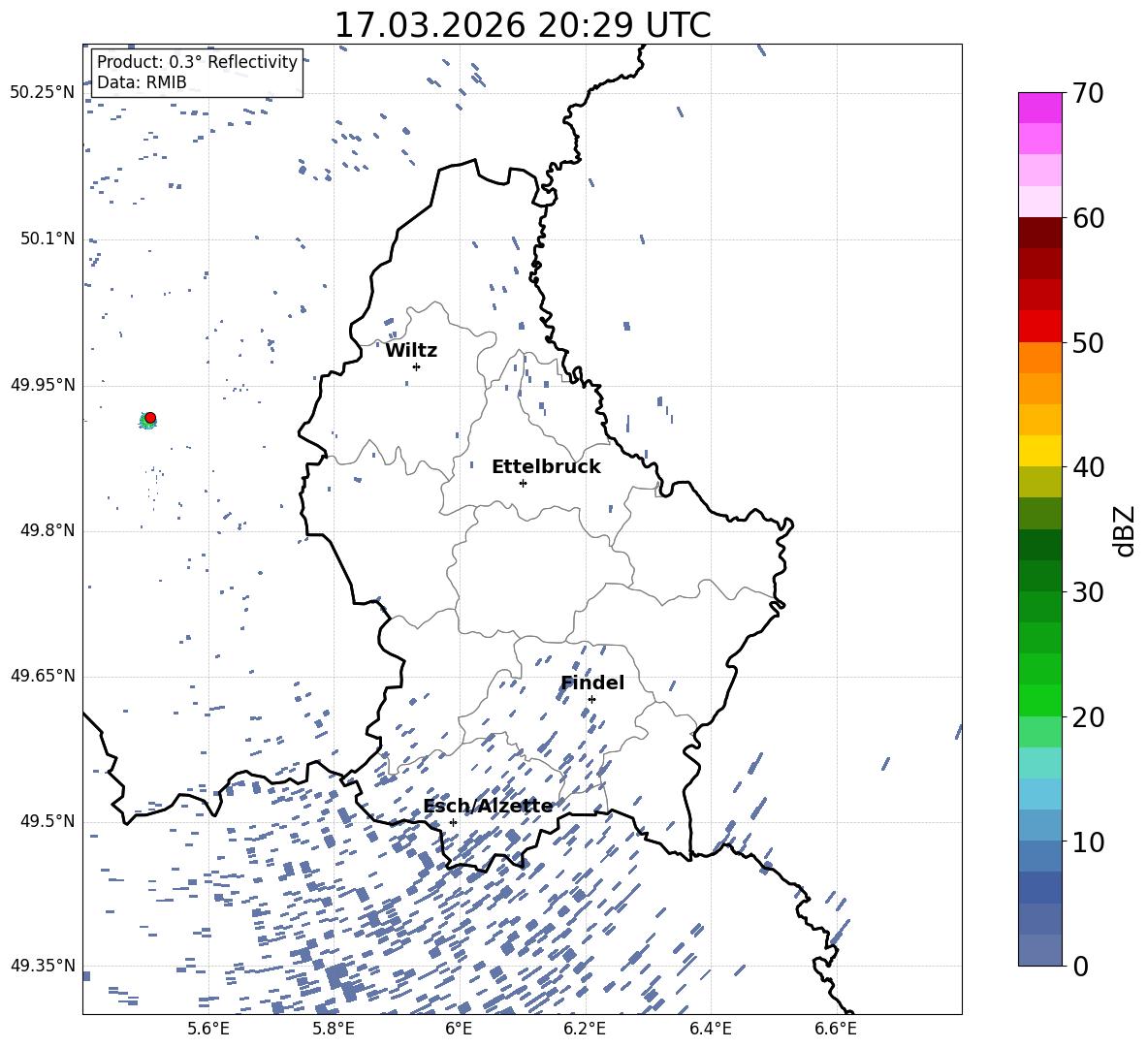Click the 10 value on the colorbar
Image resolution: width=1148 pixels, height=1048 pixels.
1087,842
